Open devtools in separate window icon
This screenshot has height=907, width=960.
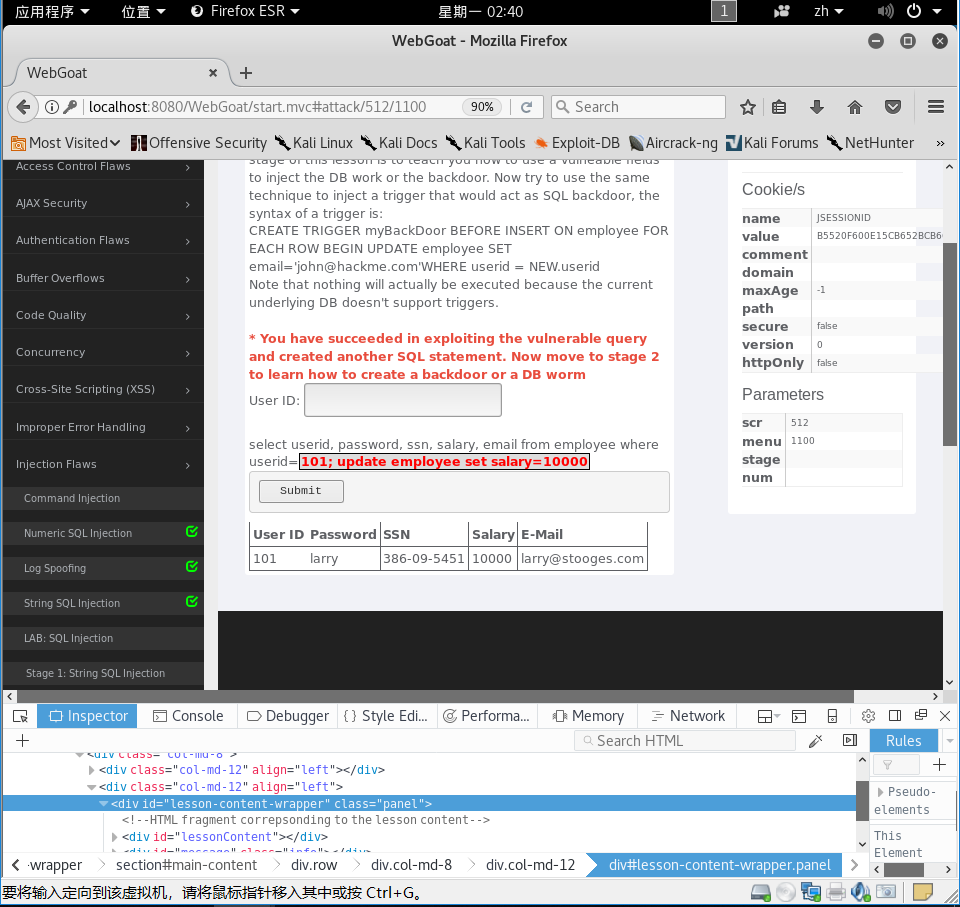(920, 715)
